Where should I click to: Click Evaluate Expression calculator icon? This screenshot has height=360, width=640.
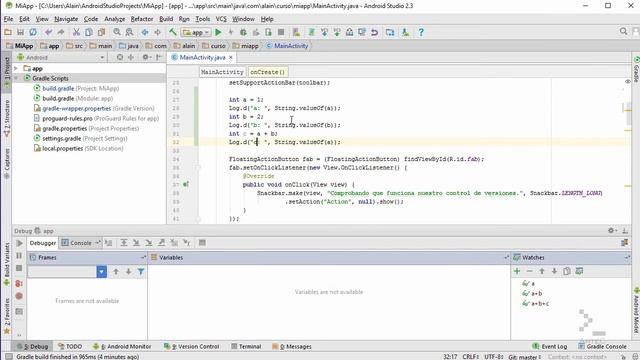(x=202, y=243)
